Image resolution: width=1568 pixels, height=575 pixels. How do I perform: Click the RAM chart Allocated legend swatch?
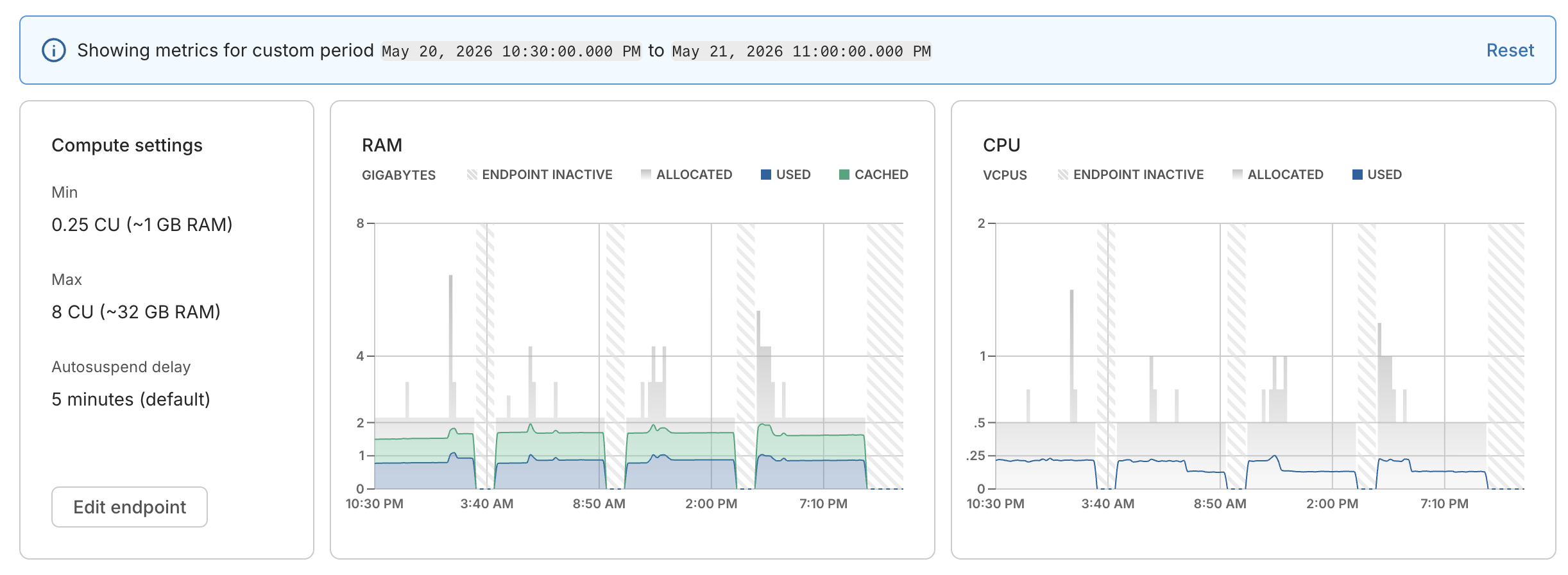coord(646,175)
